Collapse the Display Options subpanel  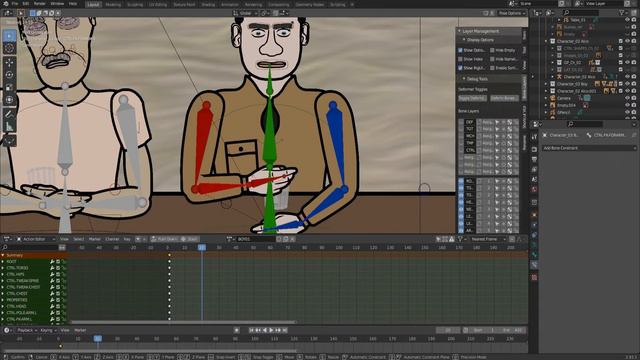tap(464, 40)
